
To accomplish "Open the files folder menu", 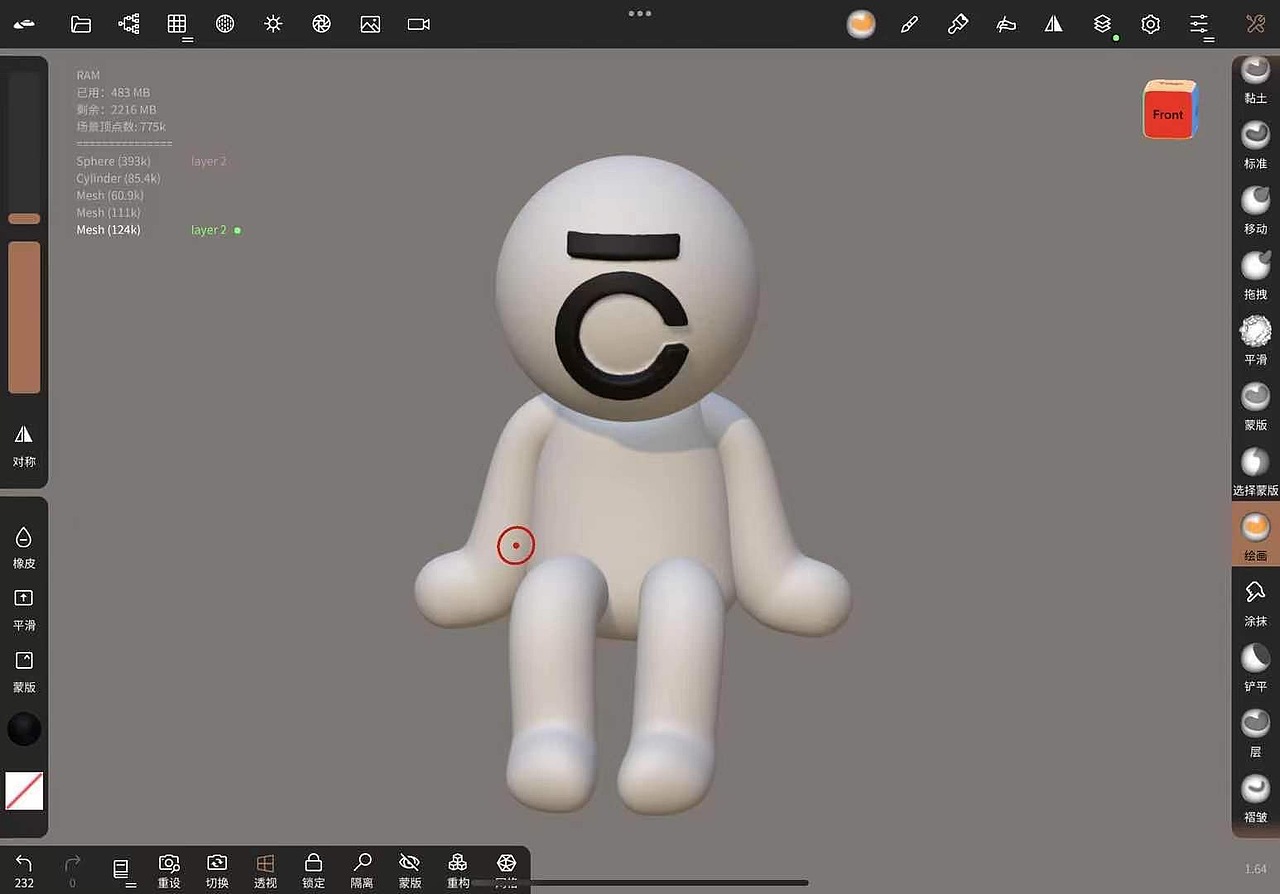I will coord(81,24).
